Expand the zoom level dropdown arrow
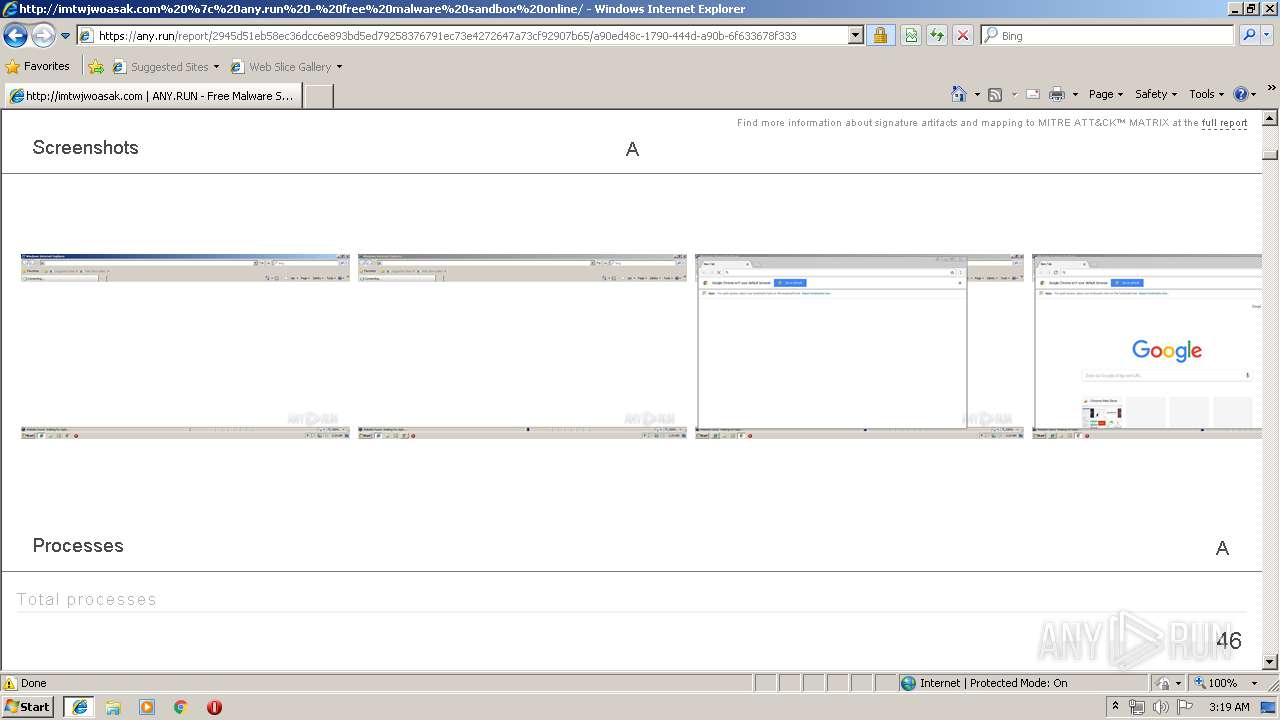The image size is (1280, 720). click(1254, 683)
